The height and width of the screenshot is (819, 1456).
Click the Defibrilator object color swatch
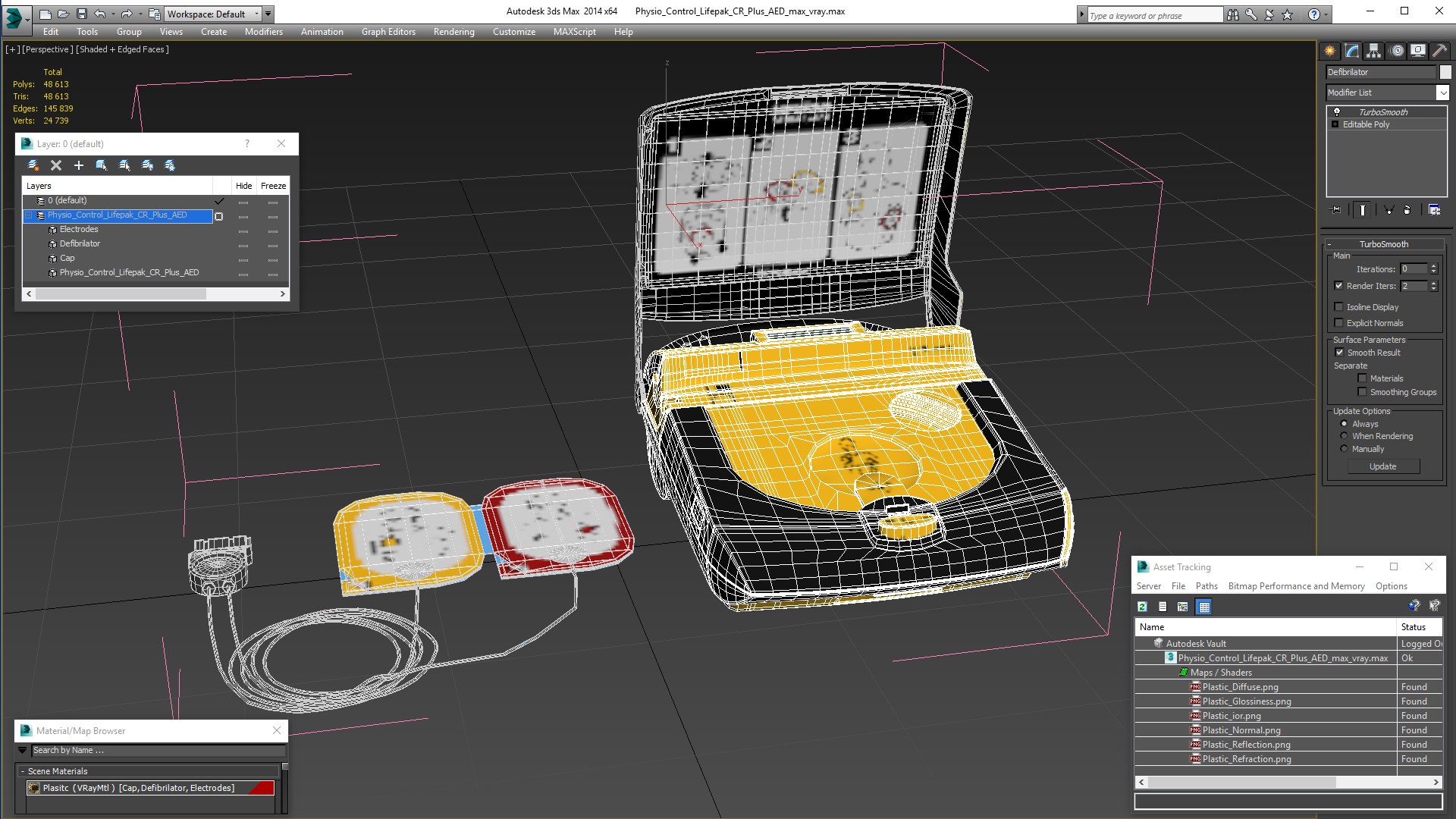click(x=1445, y=72)
